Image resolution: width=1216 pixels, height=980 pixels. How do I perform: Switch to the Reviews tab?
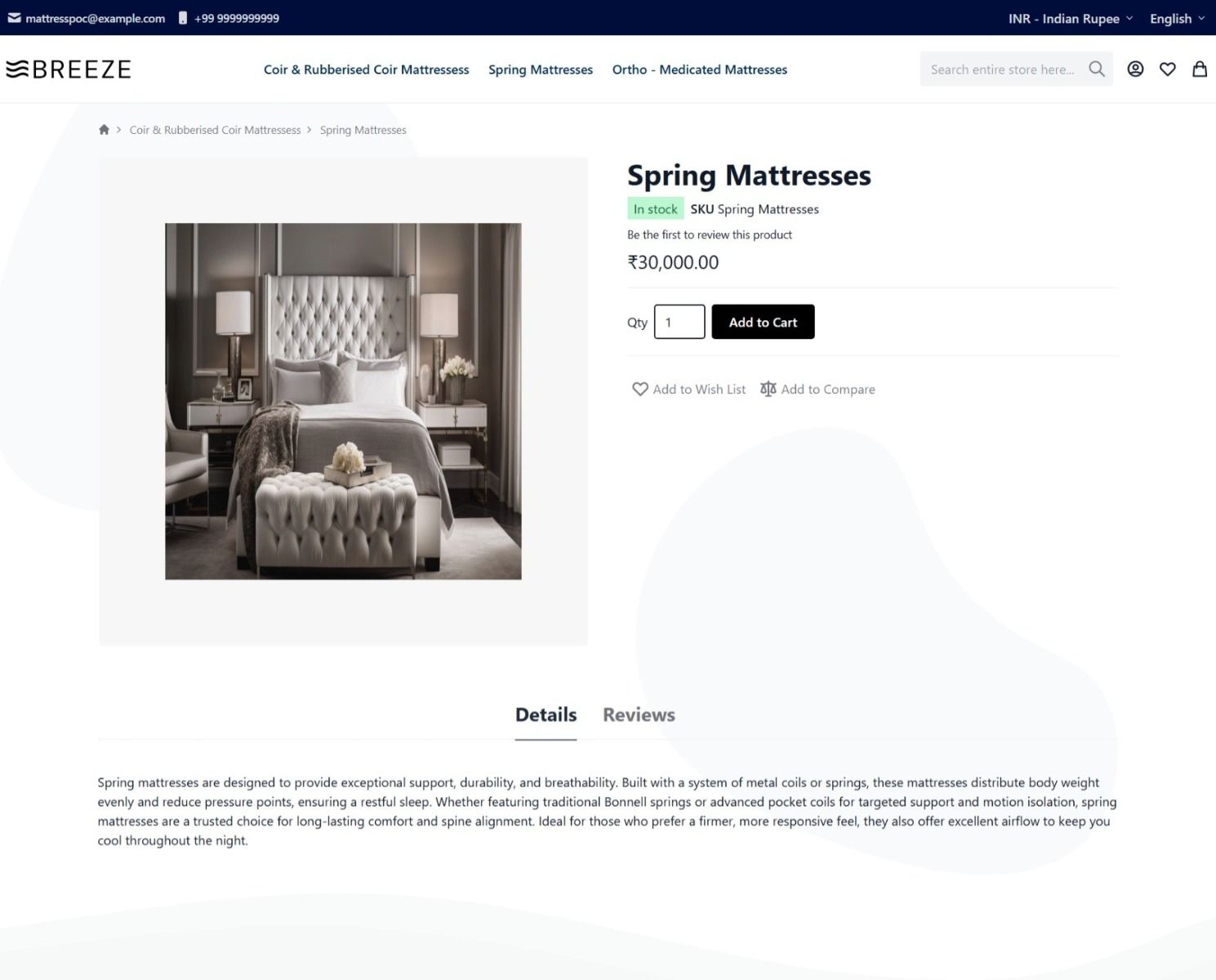(639, 715)
